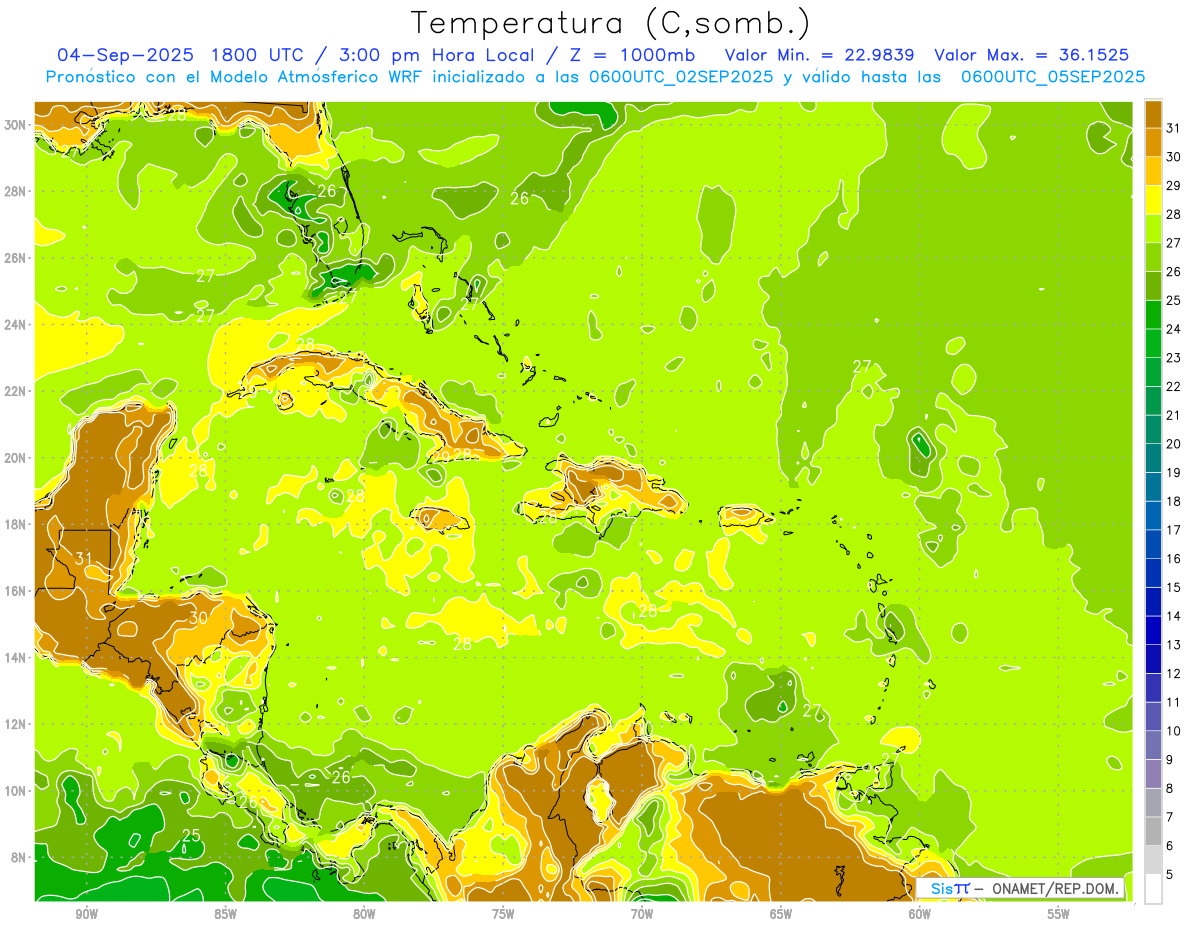Click legend scale value 8

pyautogui.click(x=1170, y=789)
